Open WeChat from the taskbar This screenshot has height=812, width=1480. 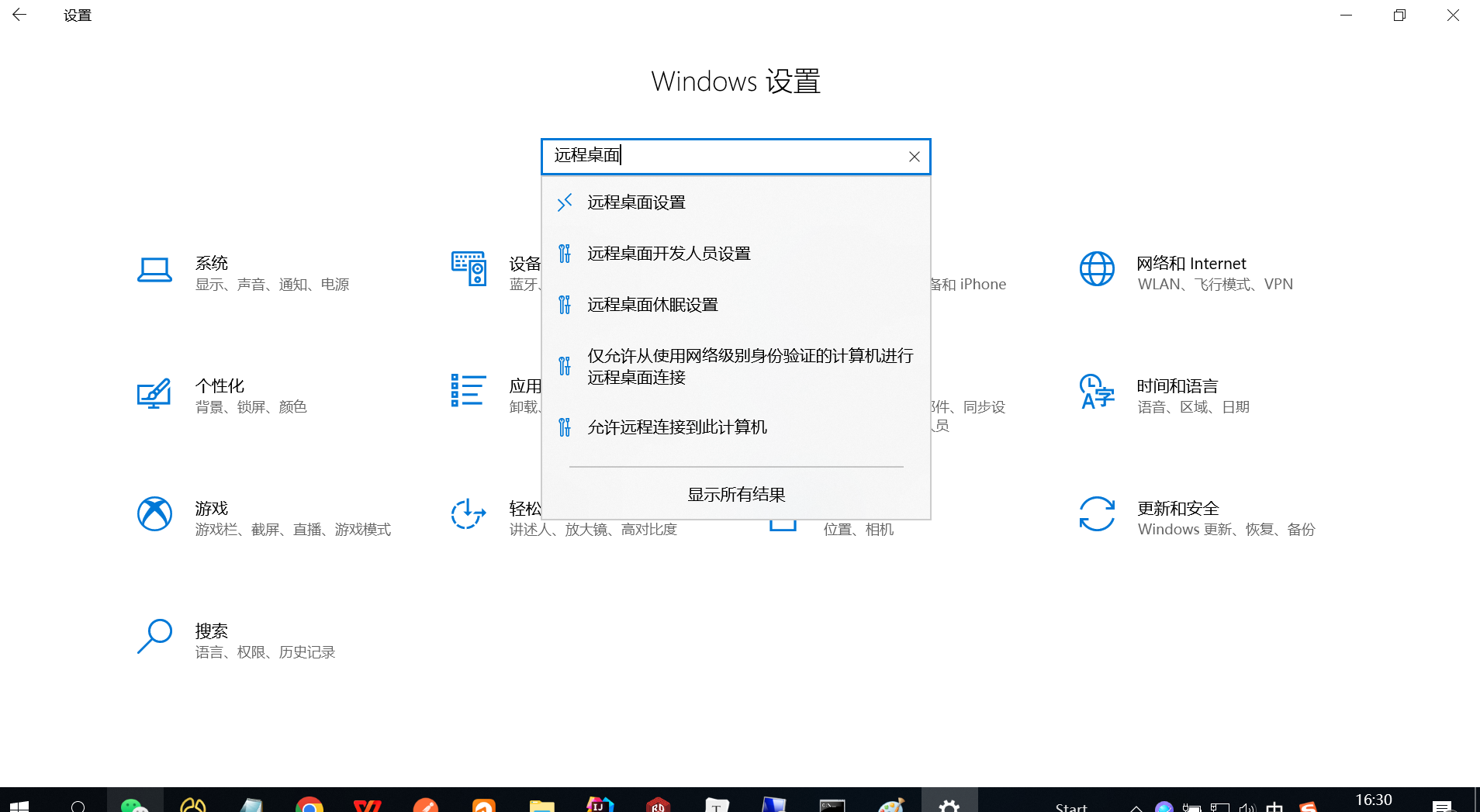[x=135, y=803]
